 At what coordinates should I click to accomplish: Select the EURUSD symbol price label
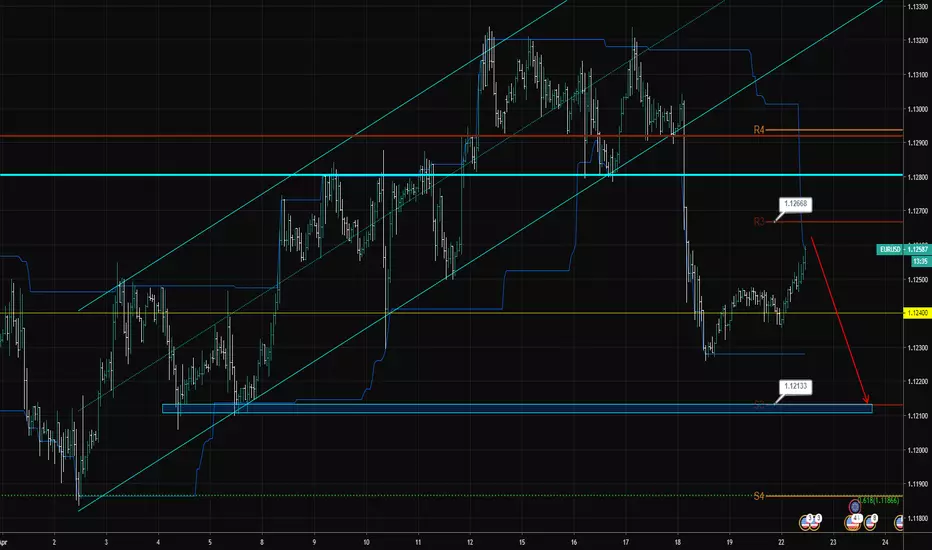point(889,249)
